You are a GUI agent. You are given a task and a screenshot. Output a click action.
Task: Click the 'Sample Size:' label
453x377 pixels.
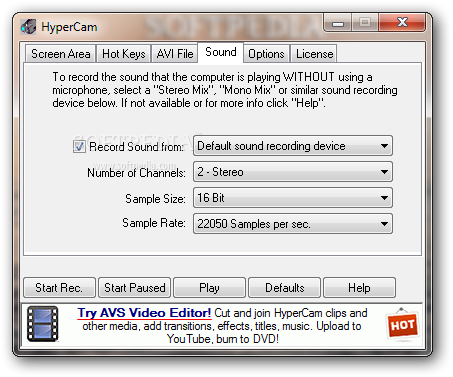pos(155,199)
